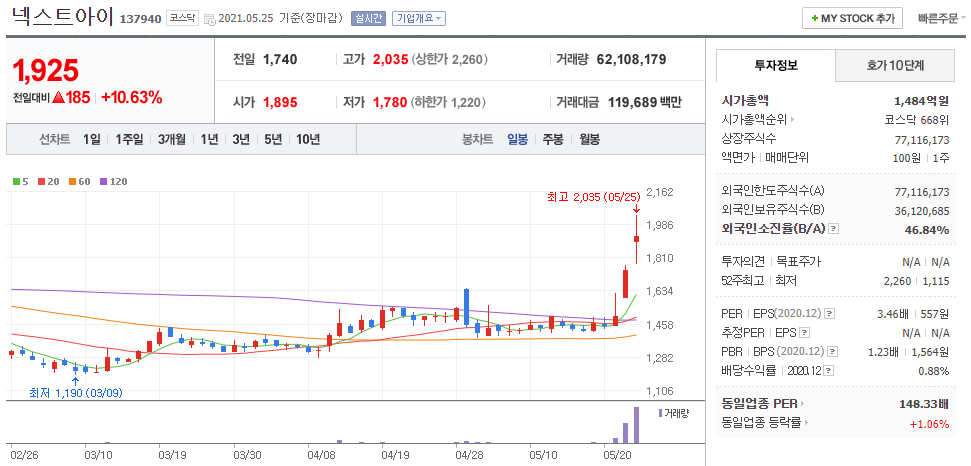Select the 1년 line chart
This screenshot has height=466, width=971.
(x=209, y=139)
